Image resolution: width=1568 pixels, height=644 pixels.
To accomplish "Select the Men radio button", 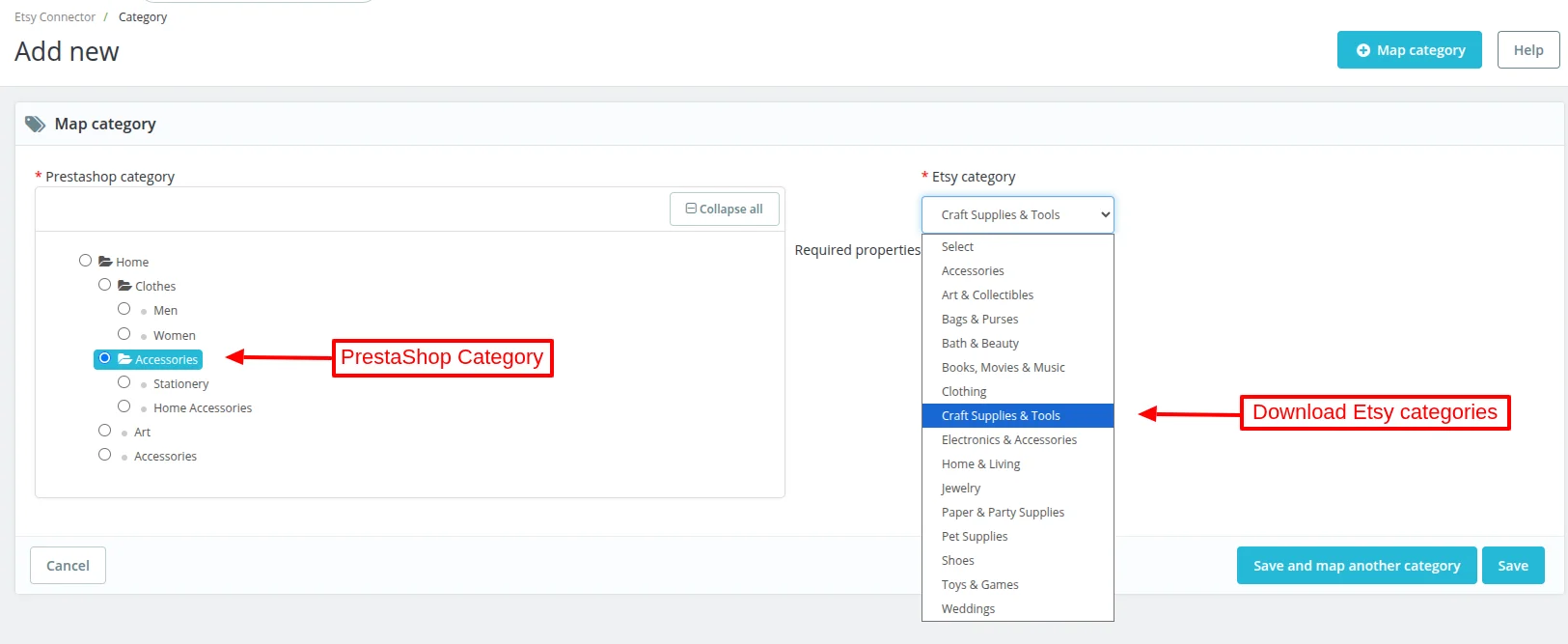I will 124,309.
